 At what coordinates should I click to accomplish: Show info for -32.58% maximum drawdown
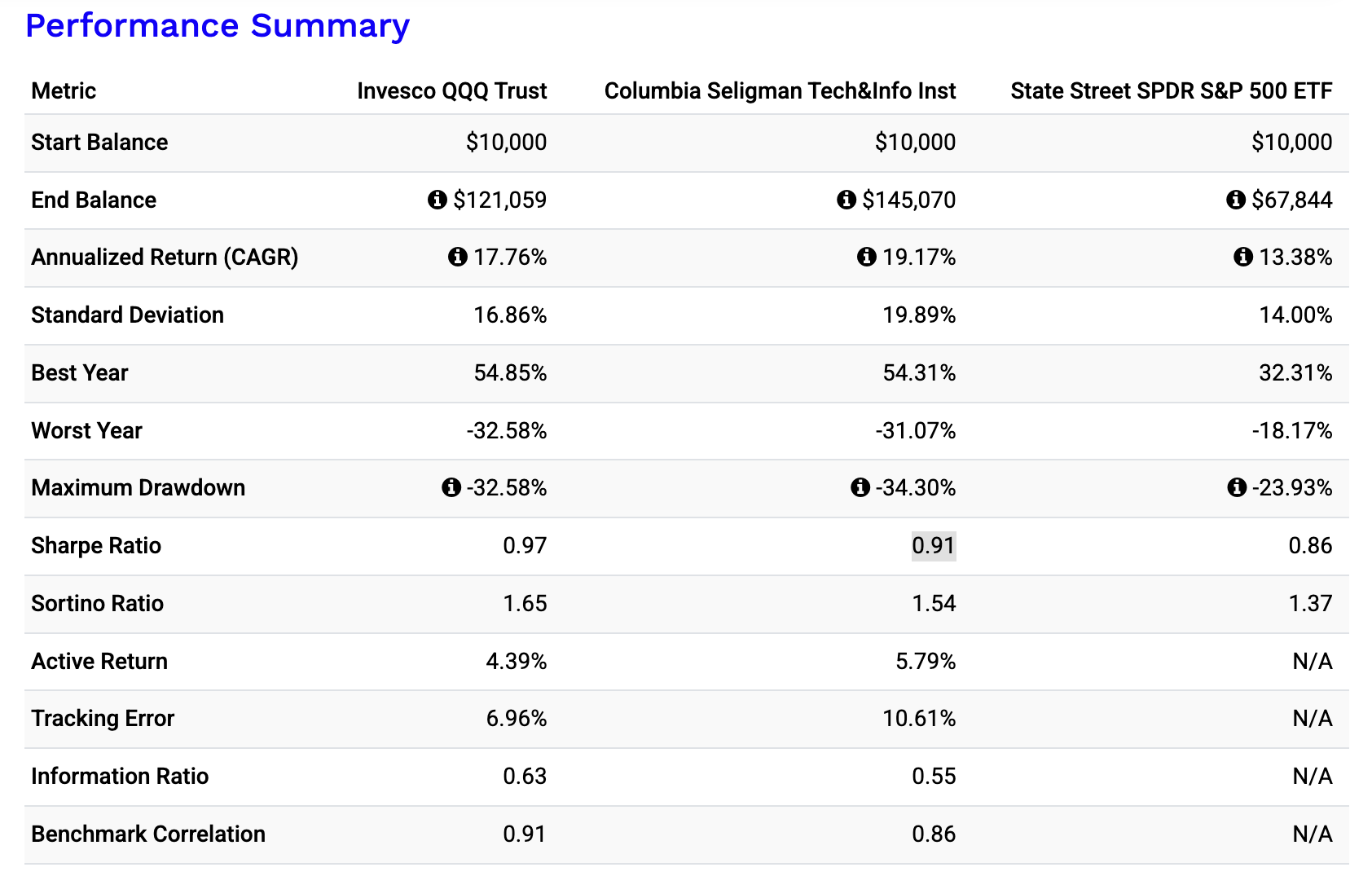click(451, 487)
